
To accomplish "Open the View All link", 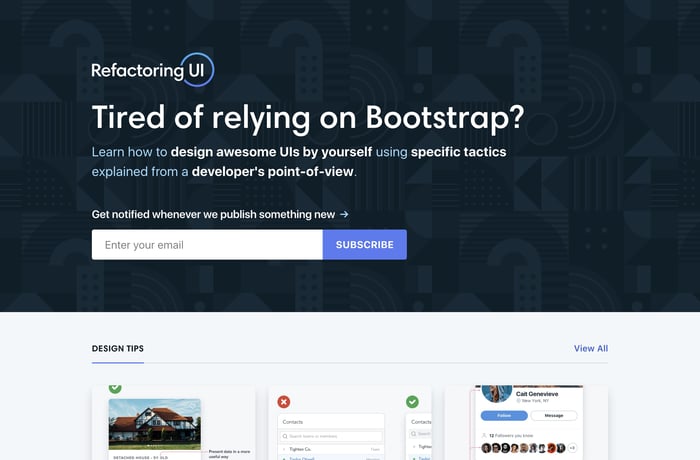I will (x=591, y=348).
